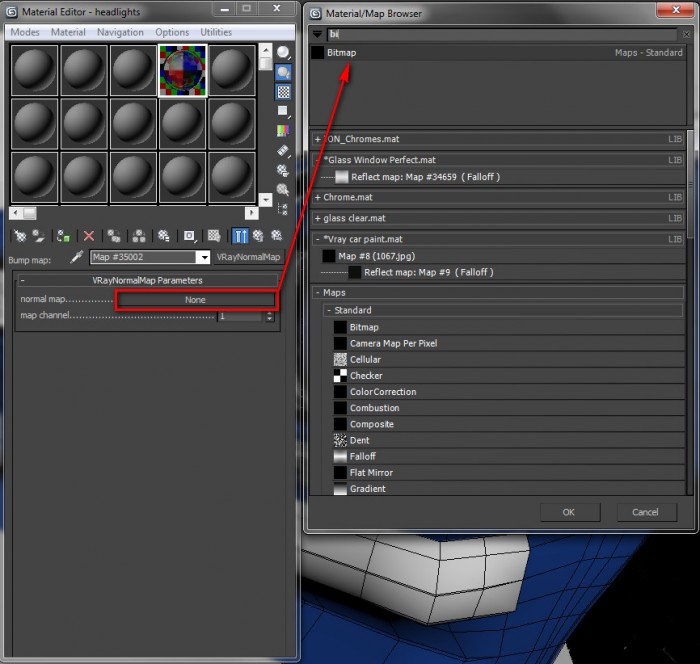Select the active checkered sample slot
Image resolution: width=700 pixels, height=664 pixels.
pos(182,70)
